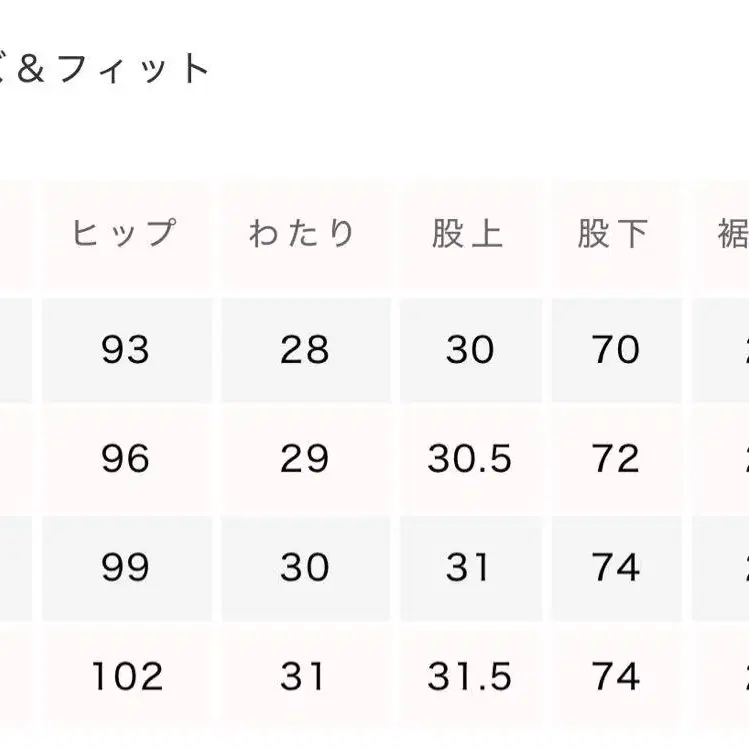
Task: Select the 股上 value 30.5 cell
Action: coord(469,459)
